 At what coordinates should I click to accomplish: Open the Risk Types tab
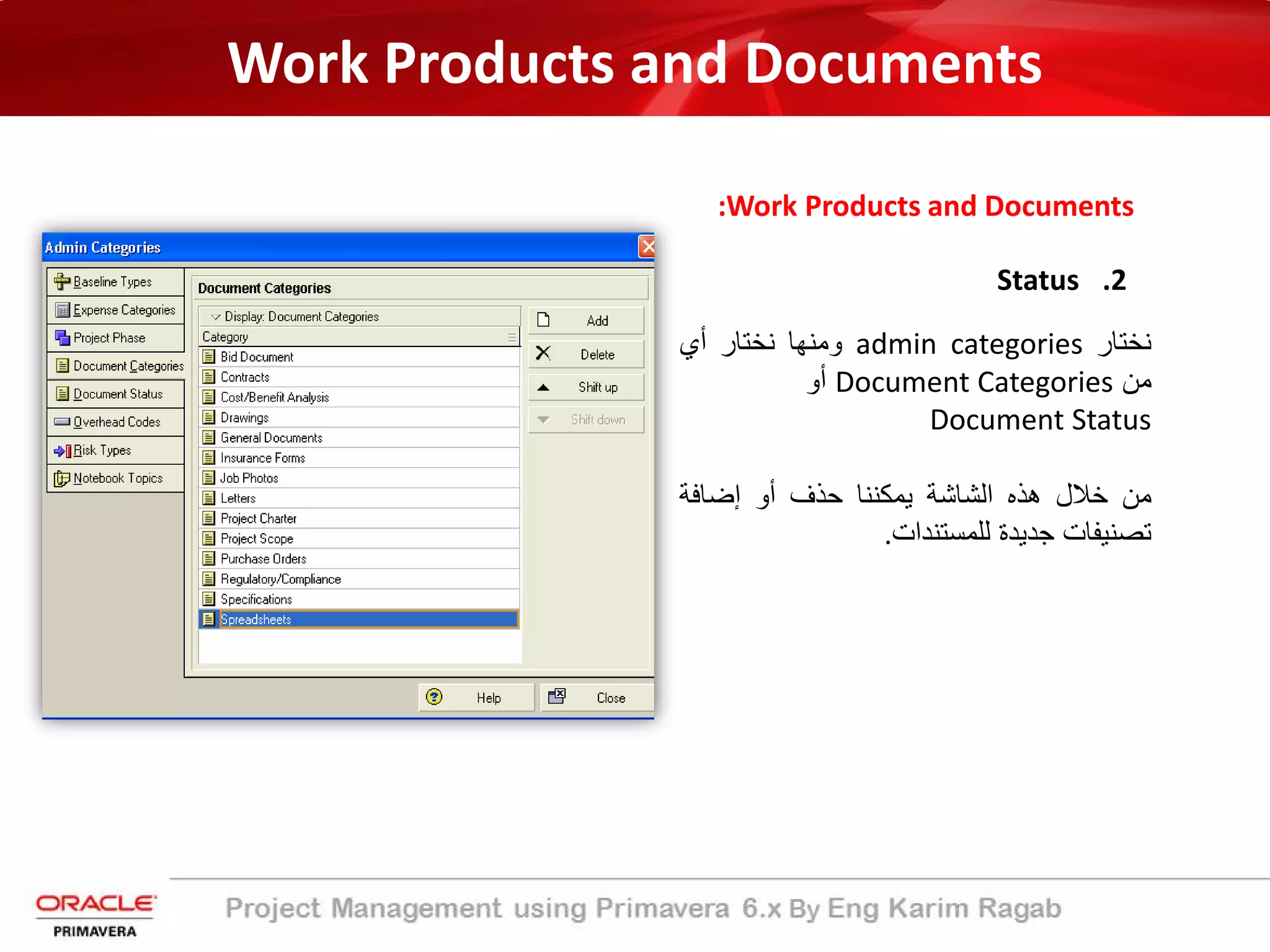tap(116, 451)
